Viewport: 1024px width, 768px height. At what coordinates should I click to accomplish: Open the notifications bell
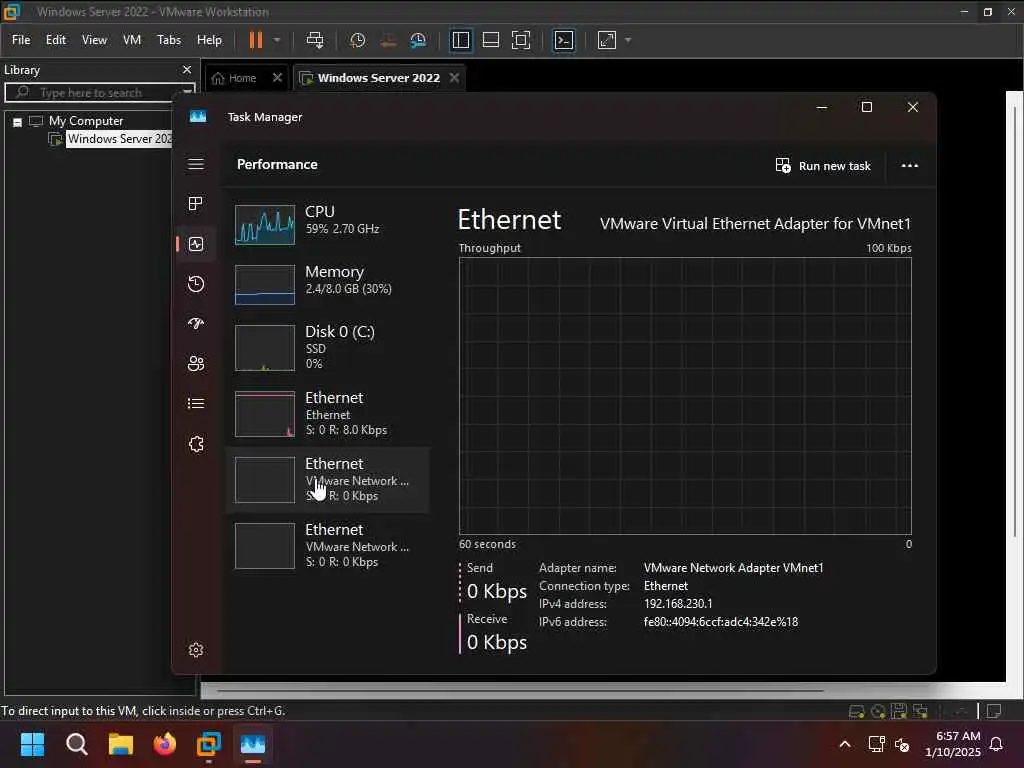[997, 744]
